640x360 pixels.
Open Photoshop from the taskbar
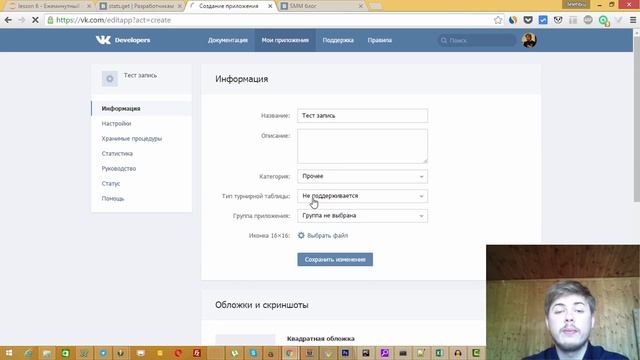click(346, 353)
